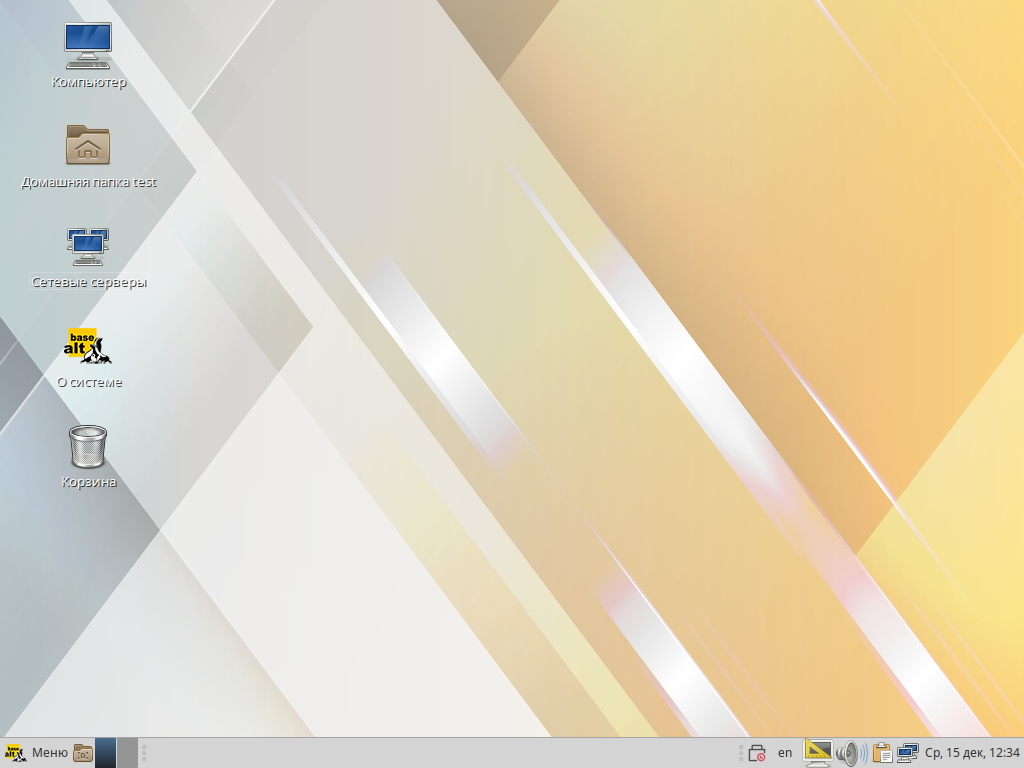Select the Корзина trash bin icon
The width and height of the screenshot is (1024, 768).
click(x=88, y=446)
